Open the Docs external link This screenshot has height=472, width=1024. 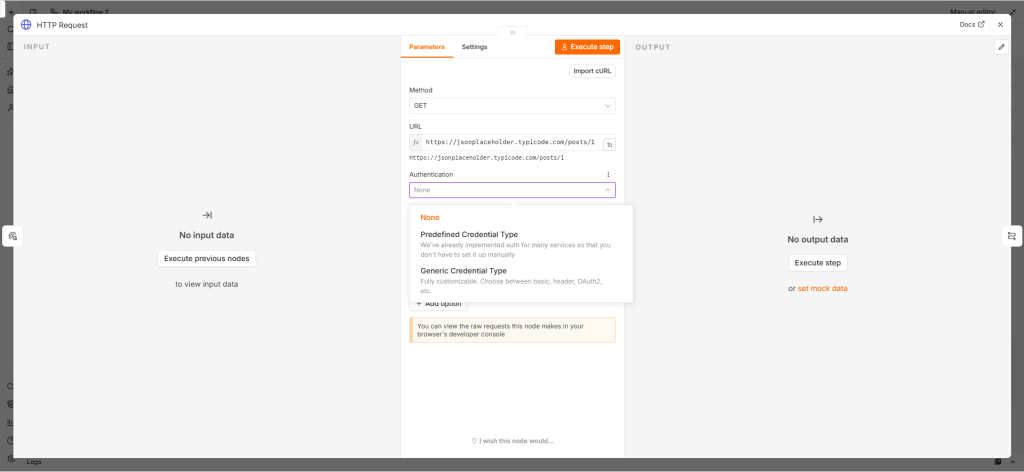coord(972,25)
